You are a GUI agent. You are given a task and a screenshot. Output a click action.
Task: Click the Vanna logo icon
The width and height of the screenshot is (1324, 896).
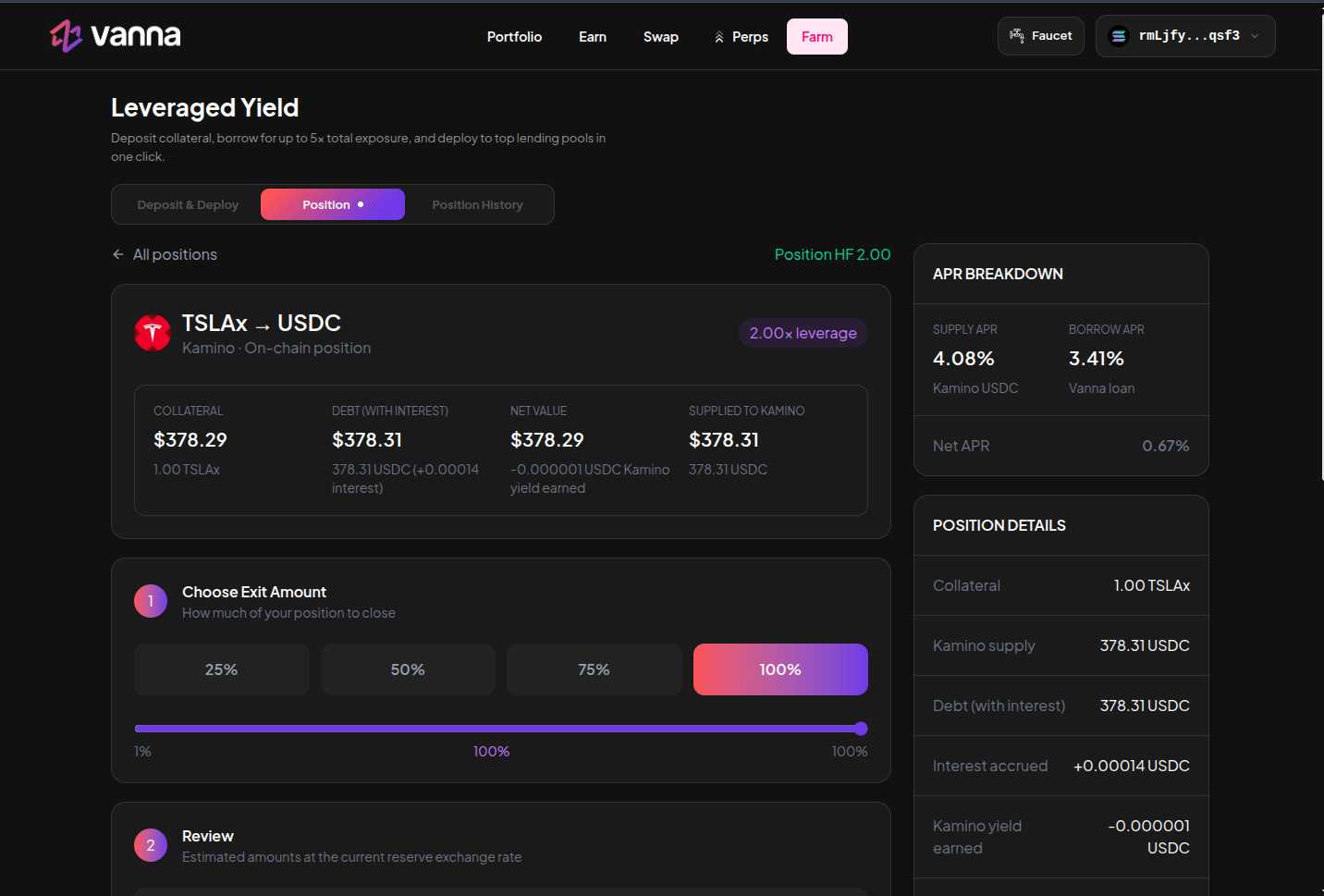pos(67,36)
